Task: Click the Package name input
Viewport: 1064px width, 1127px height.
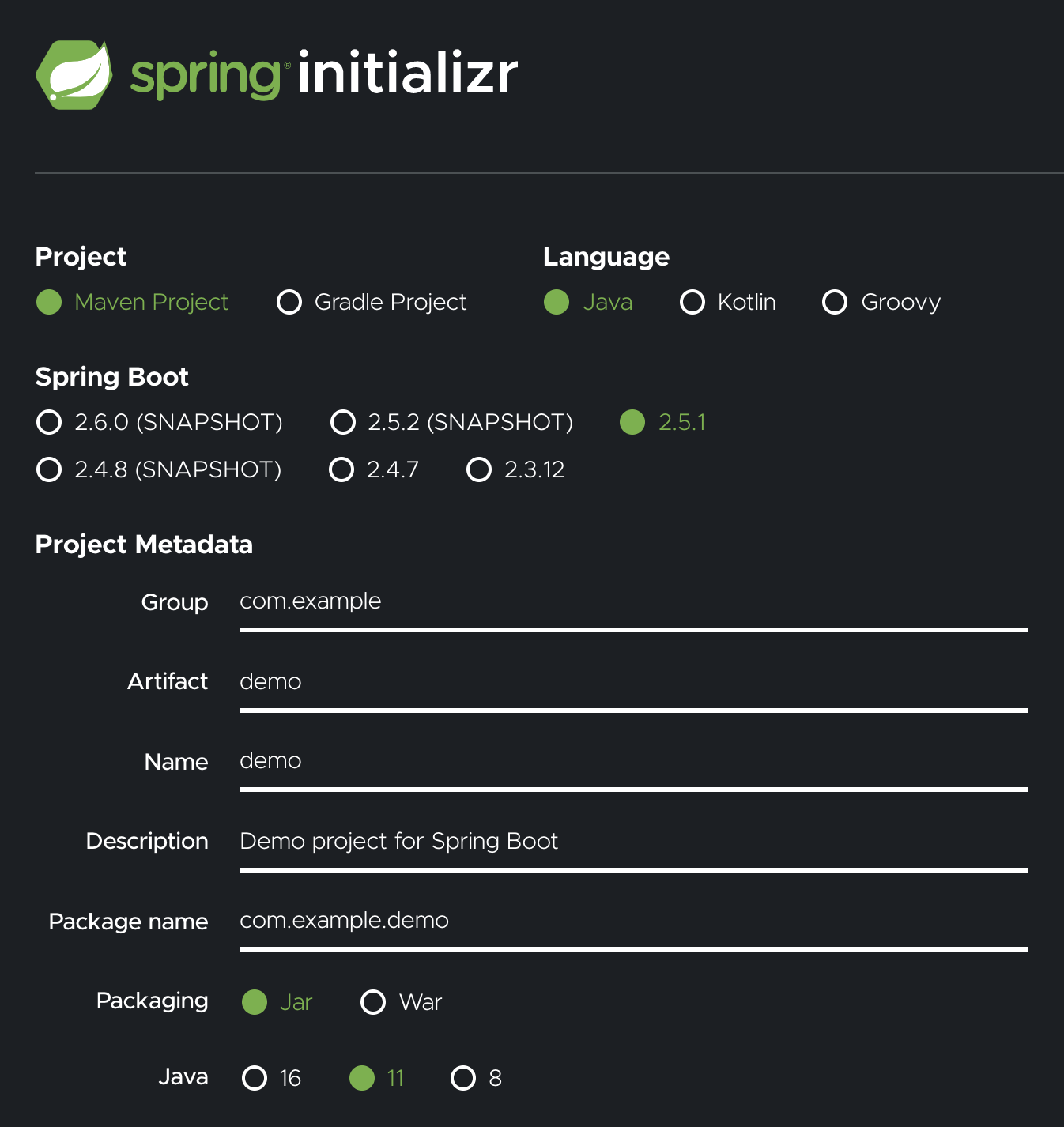Action: [x=632, y=921]
